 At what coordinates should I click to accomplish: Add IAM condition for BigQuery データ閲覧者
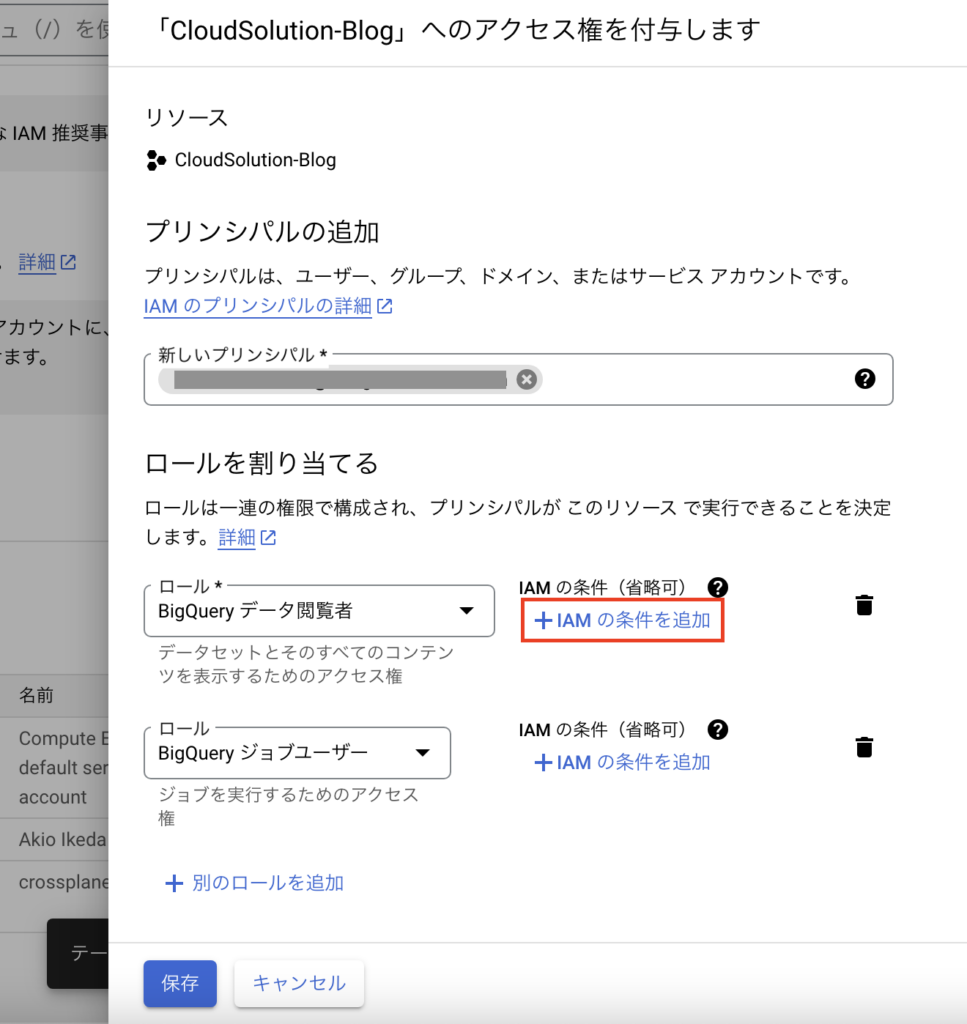click(x=622, y=620)
